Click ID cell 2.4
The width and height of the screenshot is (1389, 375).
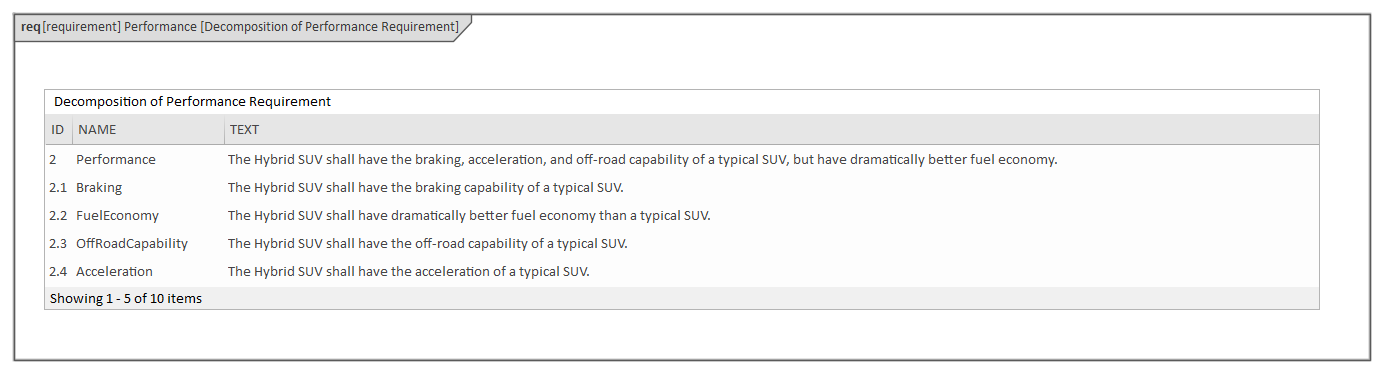pyautogui.click(x=58, y=272)
